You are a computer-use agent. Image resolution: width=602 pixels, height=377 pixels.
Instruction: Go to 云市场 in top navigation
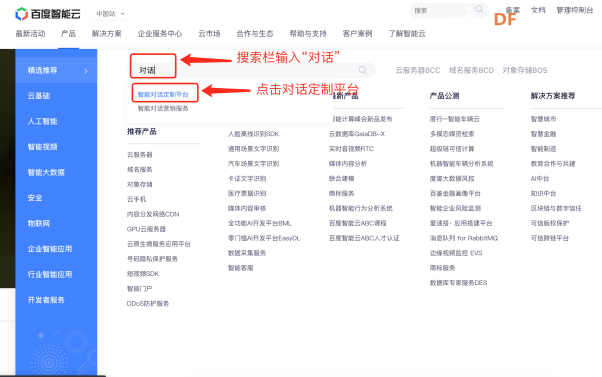coord(209,34)
